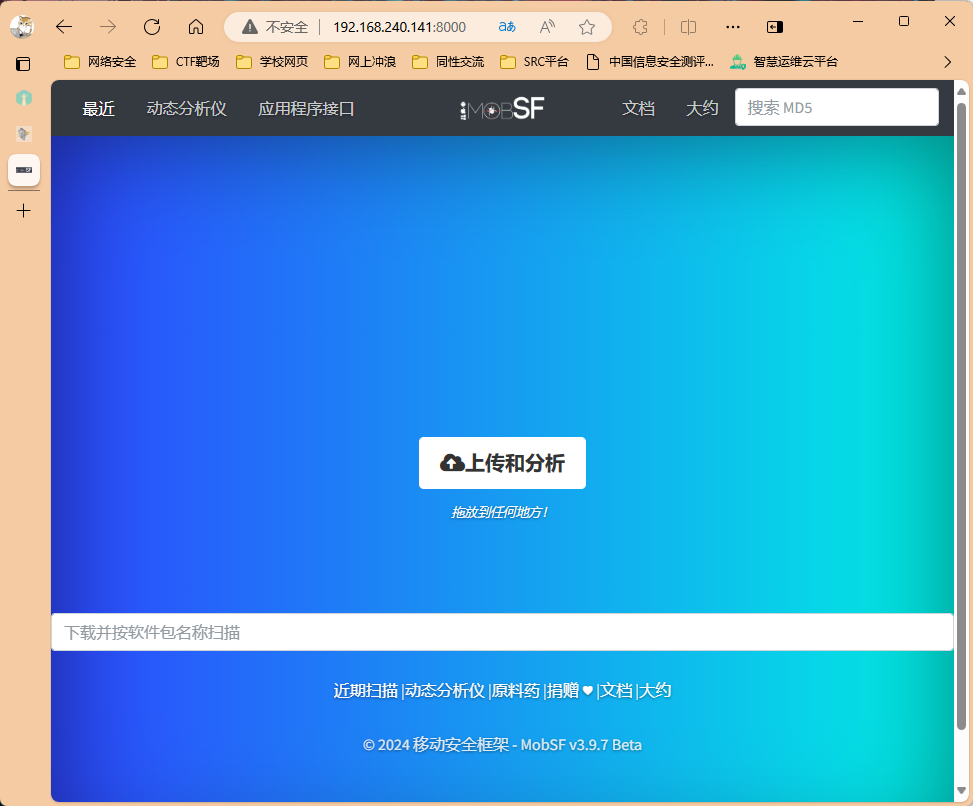The image size is (973, 806).
Task: Focus the 搜索 MD5 search field
Action: tap(836, 107)
